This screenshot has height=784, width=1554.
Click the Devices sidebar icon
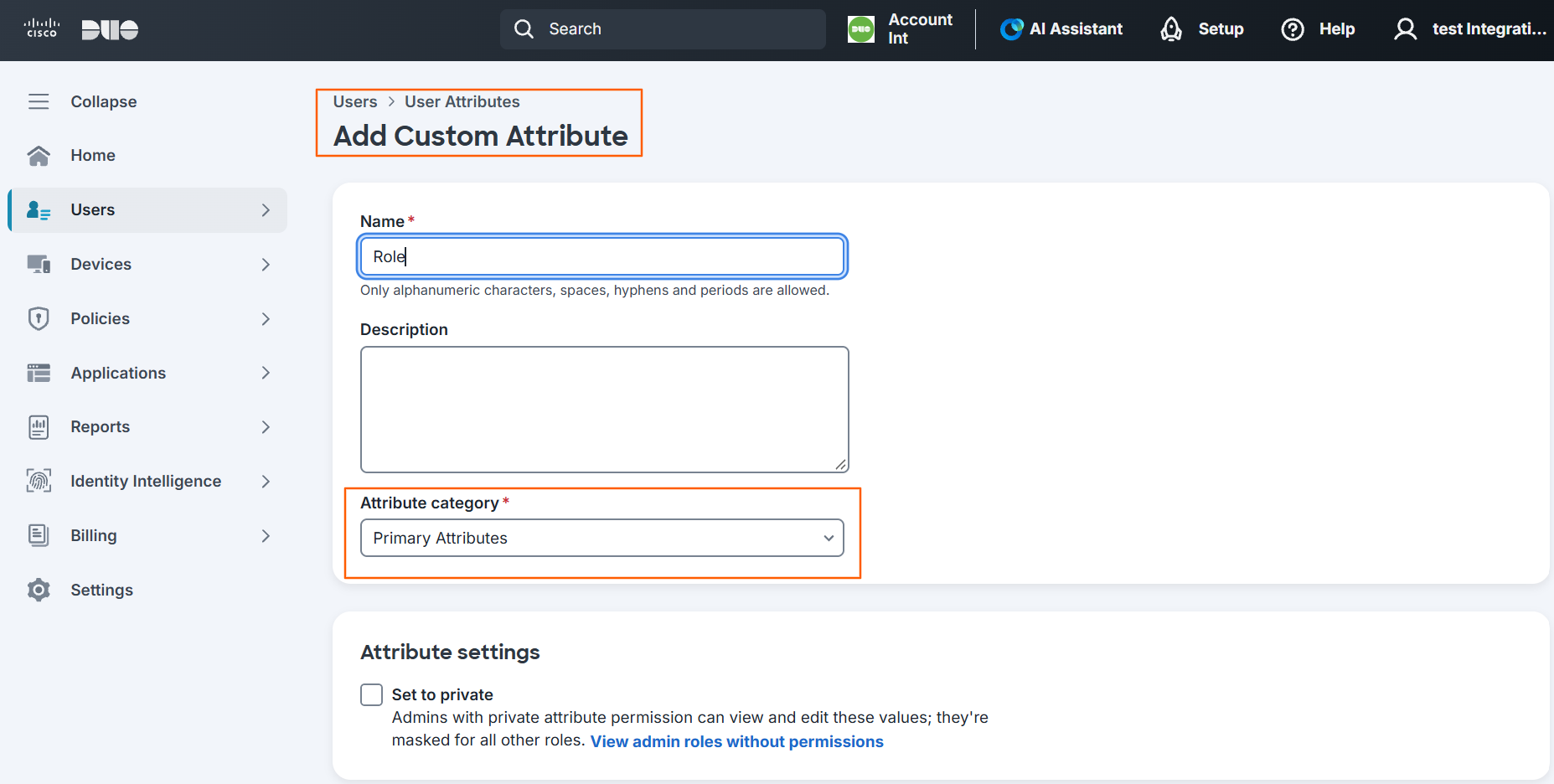pos(39,264)
